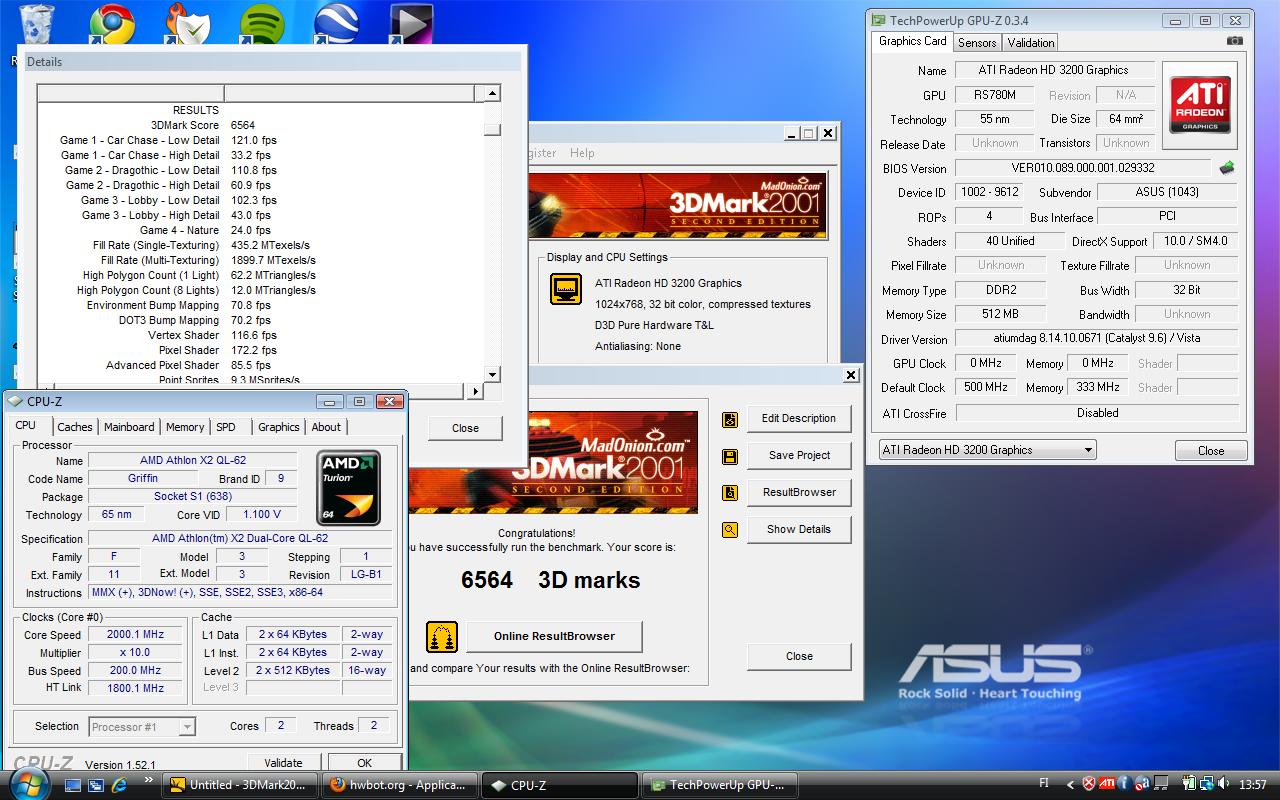Expand hidden system tray icons arrow
The width and height of the screenshot is (1280, 800).
[1071, 785]
